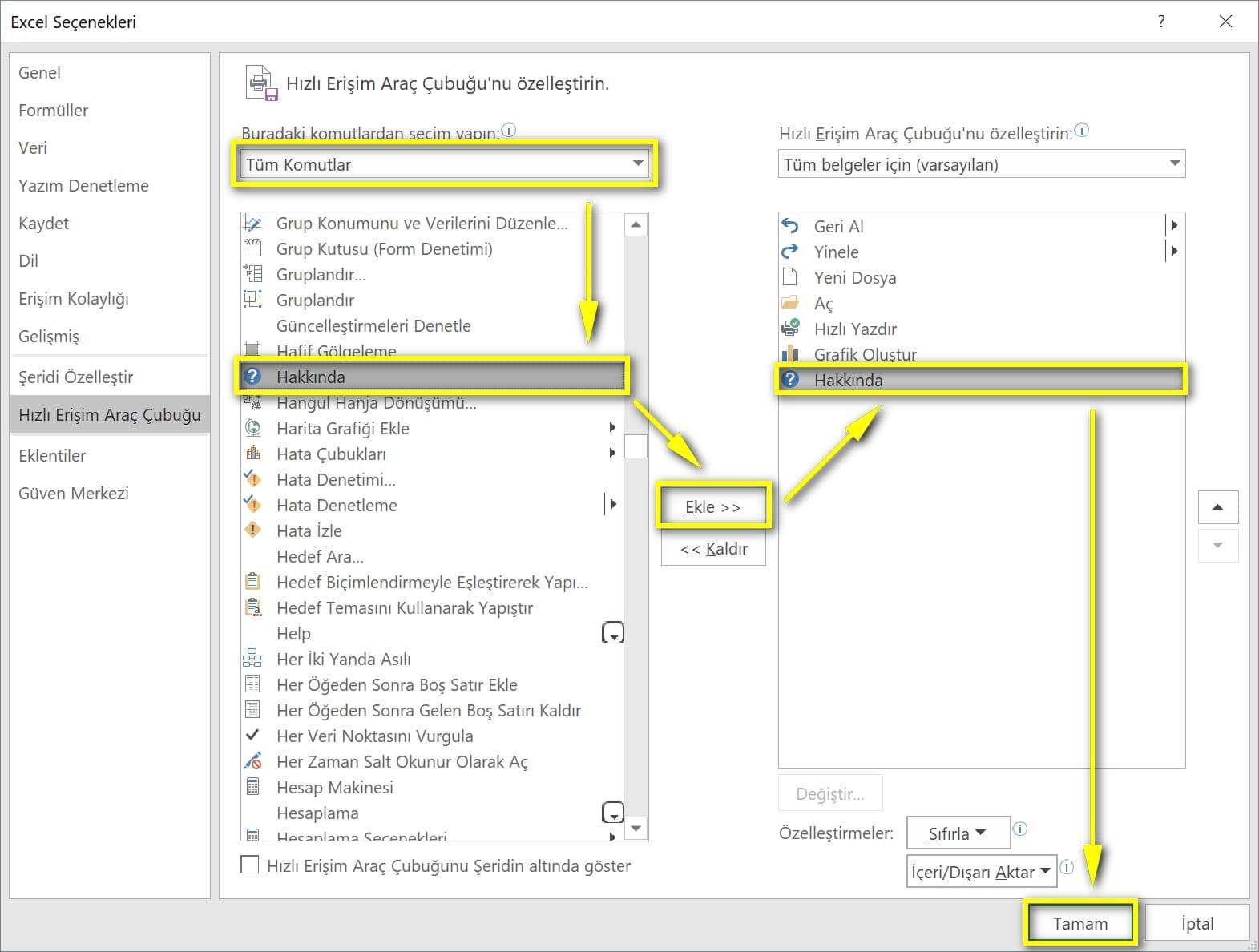Open the İçeri/Dışarı Aktar dropdown

coord(982,872)
